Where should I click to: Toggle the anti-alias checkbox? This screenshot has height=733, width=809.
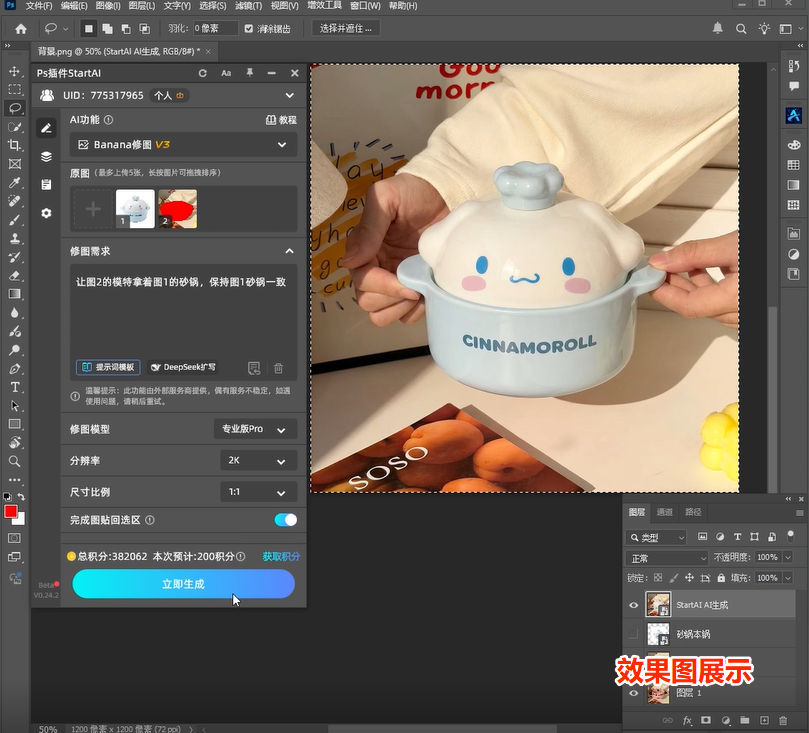[x=249, y=29]
